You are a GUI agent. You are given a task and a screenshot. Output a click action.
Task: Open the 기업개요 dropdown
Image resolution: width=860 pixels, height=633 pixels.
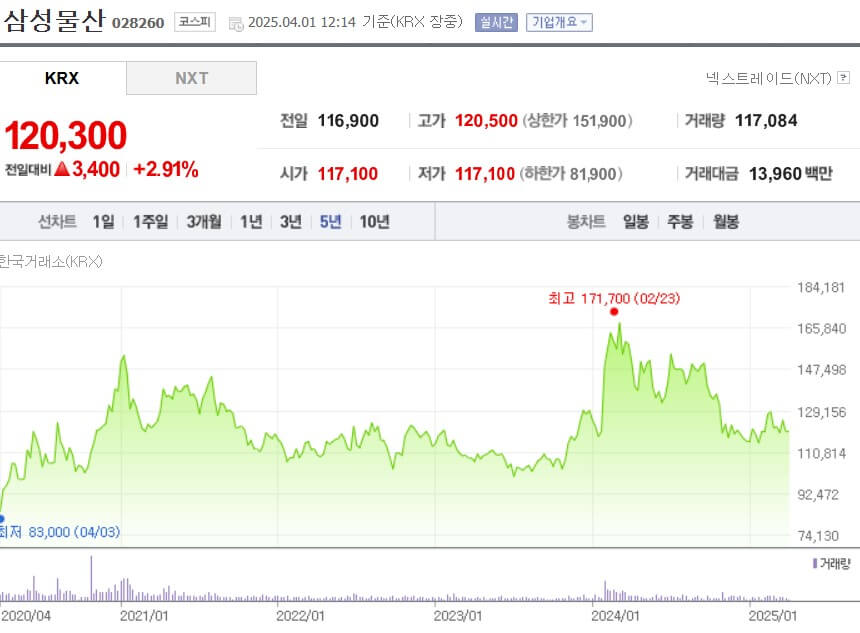(x=559, y=22)
